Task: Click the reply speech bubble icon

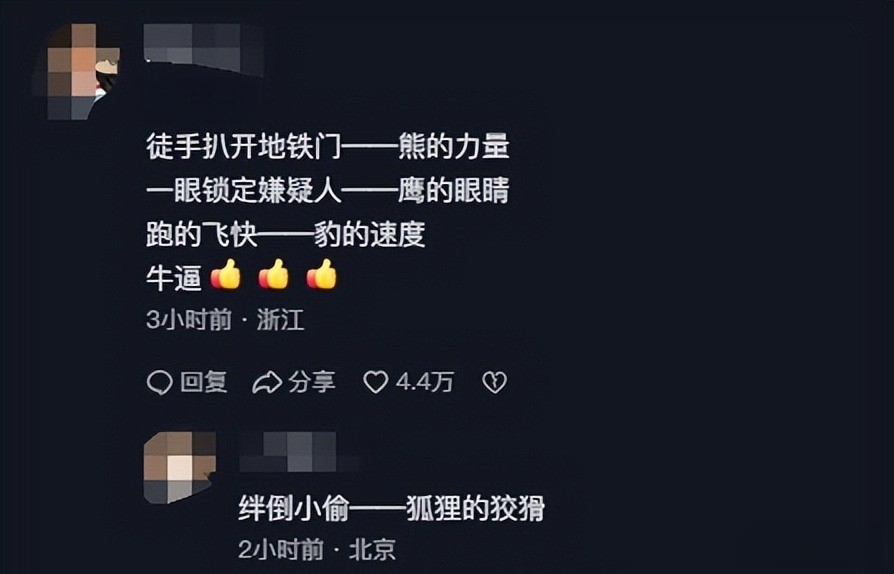Action: pos(160,382)
